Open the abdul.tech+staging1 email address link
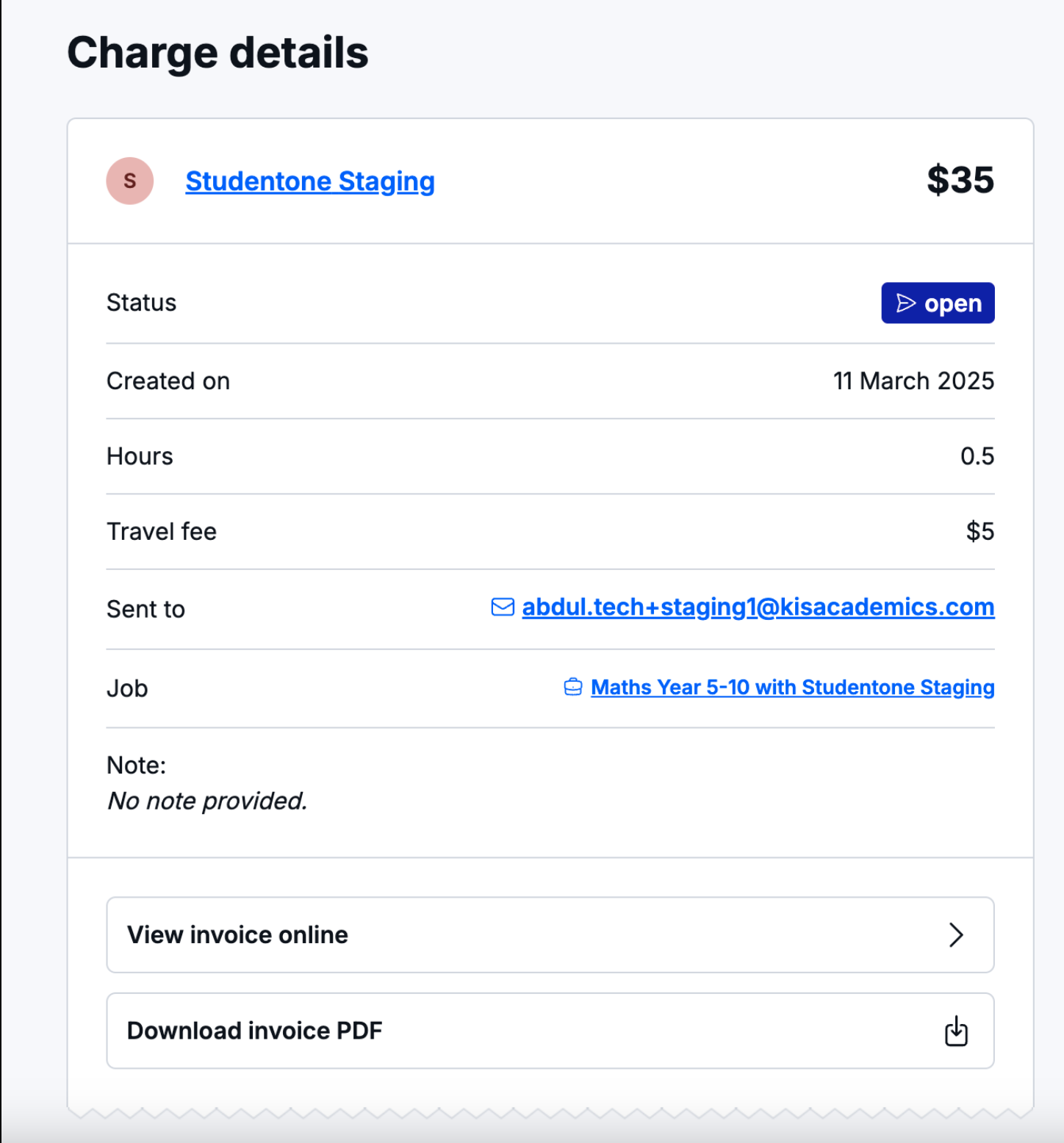Screen dimensions: 1064x1143 pos(758,607)
